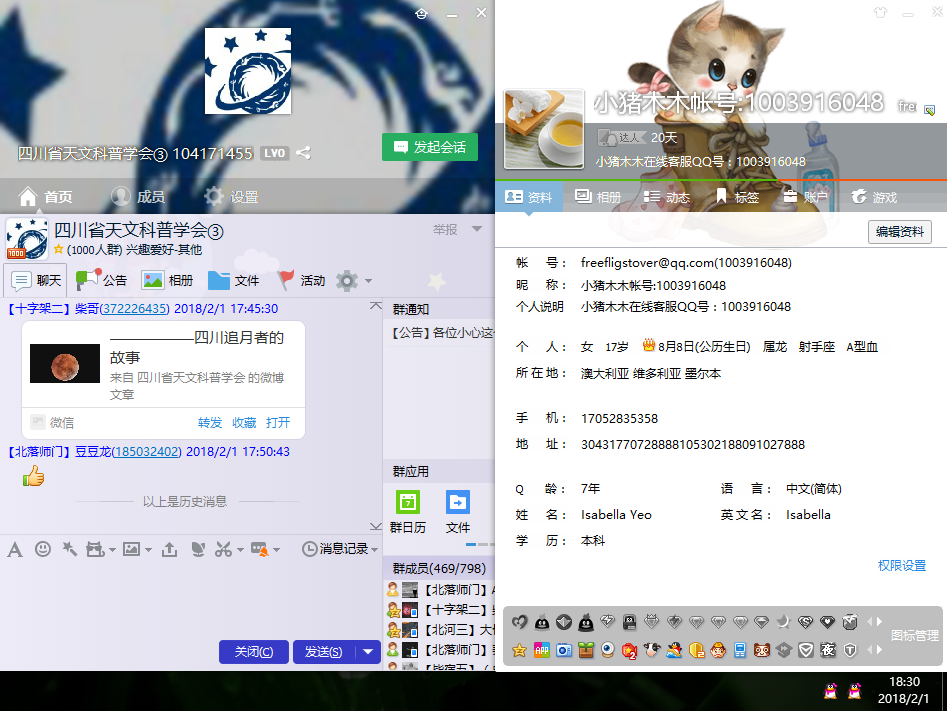
Task: Click the share icon beside group number 104171455
Action: [x=303, y=153]
